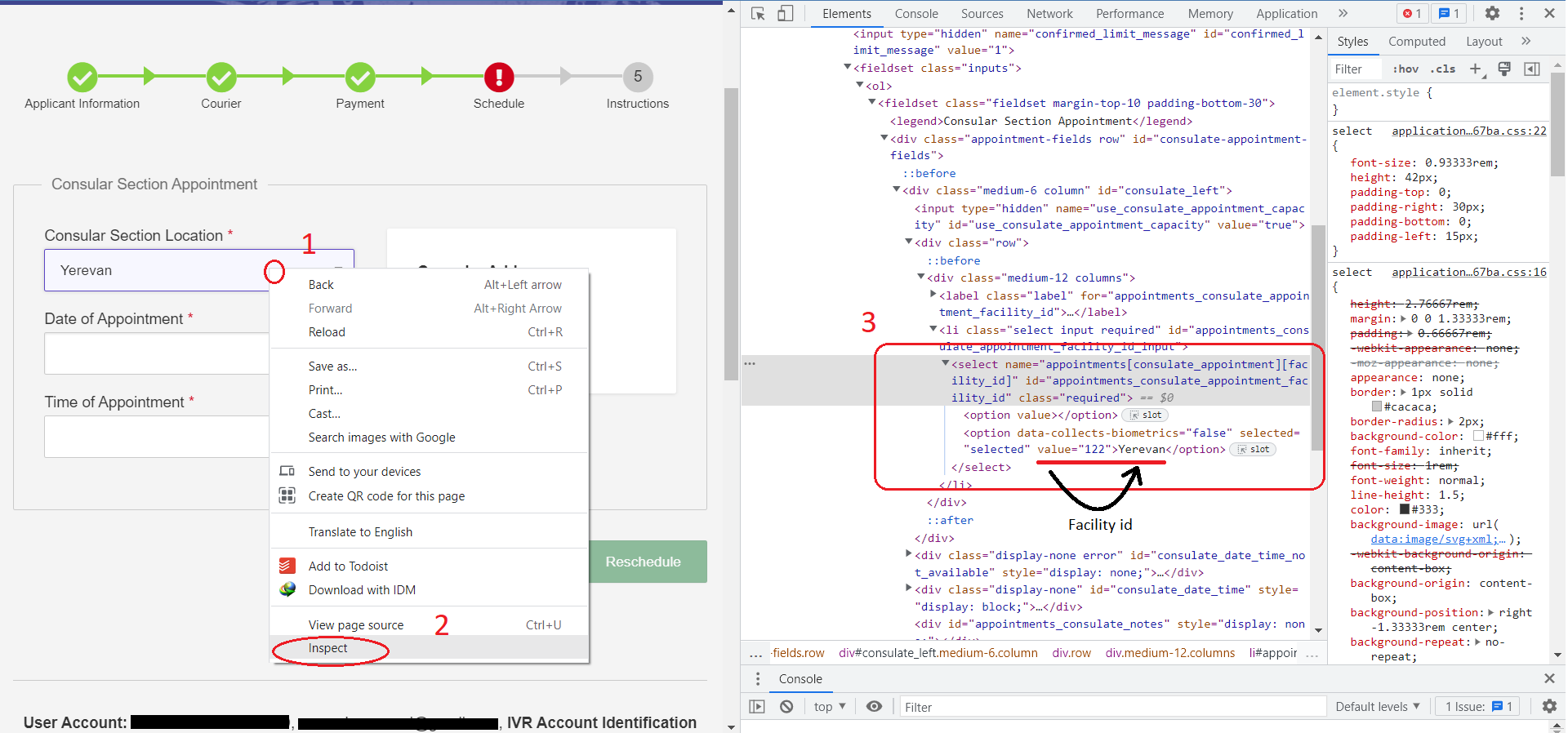Add new style rule plus icon
1568x733 pixels.
coord(1476,69)
